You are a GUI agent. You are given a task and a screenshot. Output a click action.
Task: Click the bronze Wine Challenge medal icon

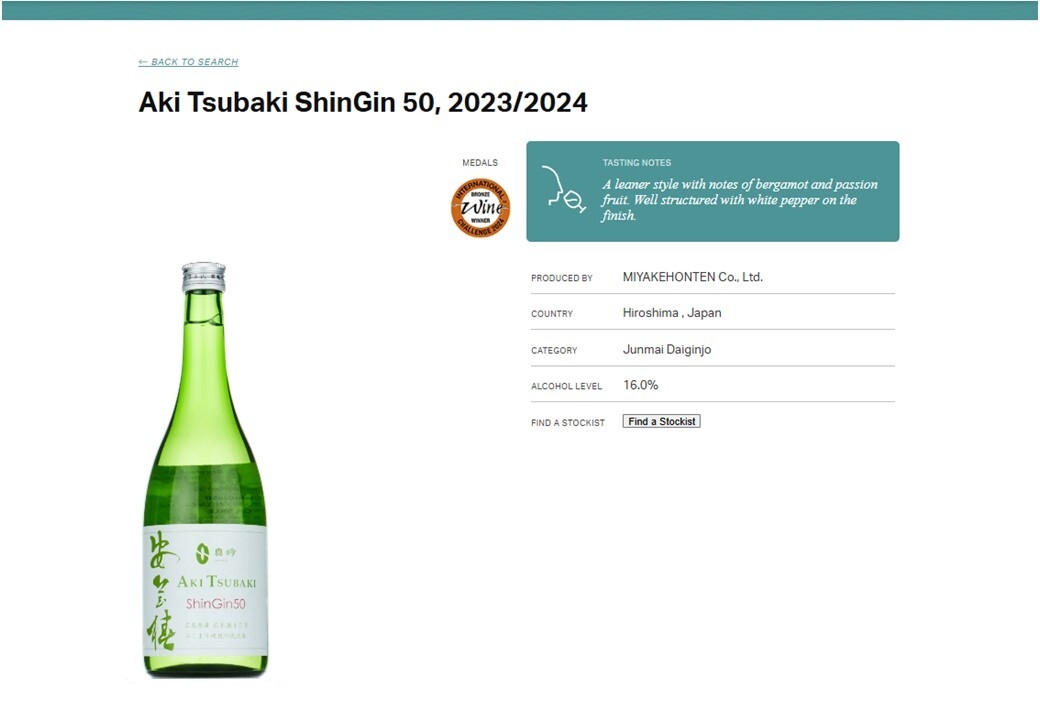(x=480, y=207)
